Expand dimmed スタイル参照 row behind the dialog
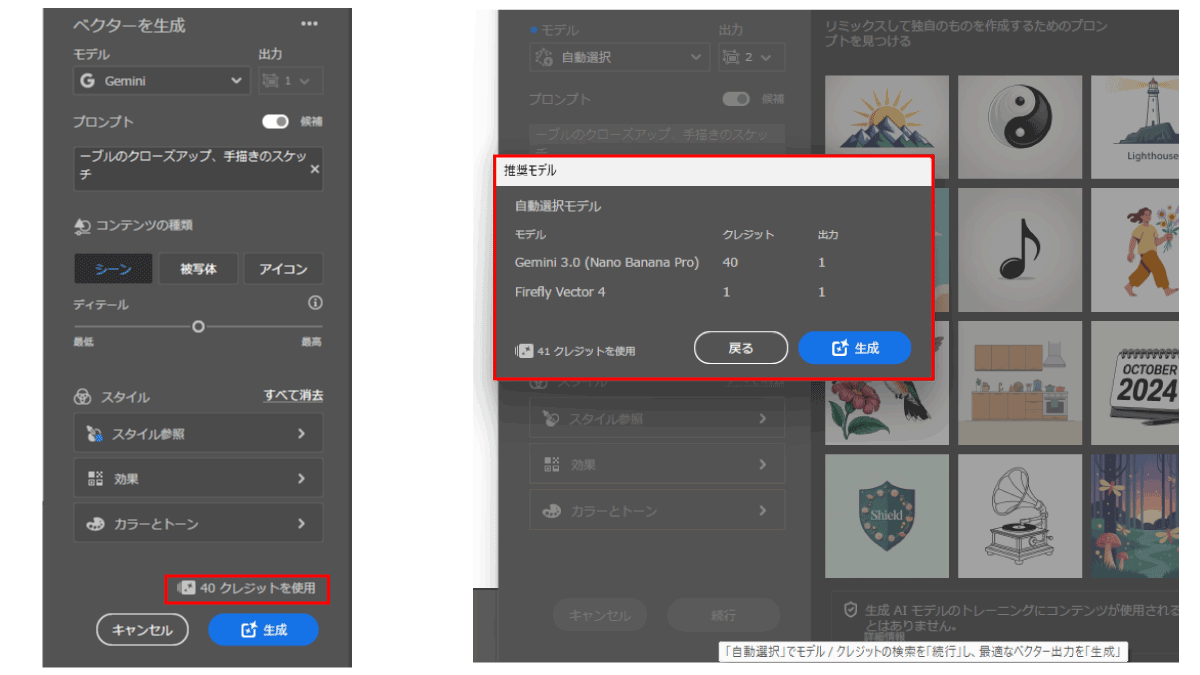The image size is (1200, 675). (x=657, y=419)
